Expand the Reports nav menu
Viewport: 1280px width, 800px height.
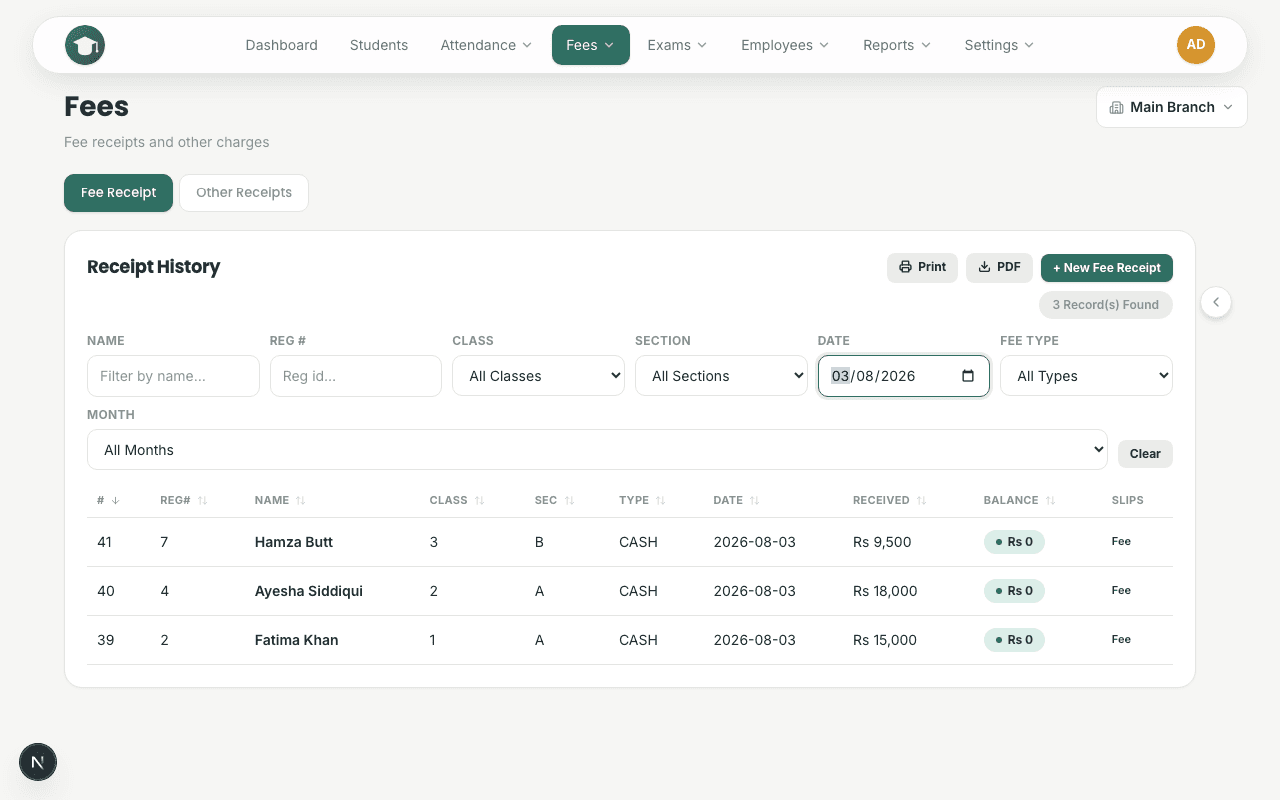(x=897, y=45)
